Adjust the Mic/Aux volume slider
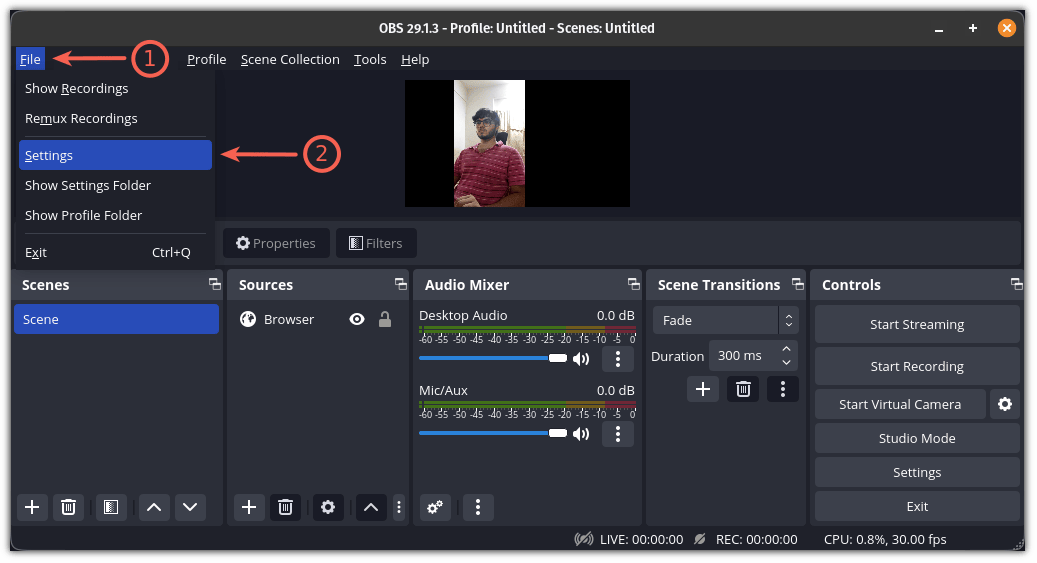 [x=493, y=433]
